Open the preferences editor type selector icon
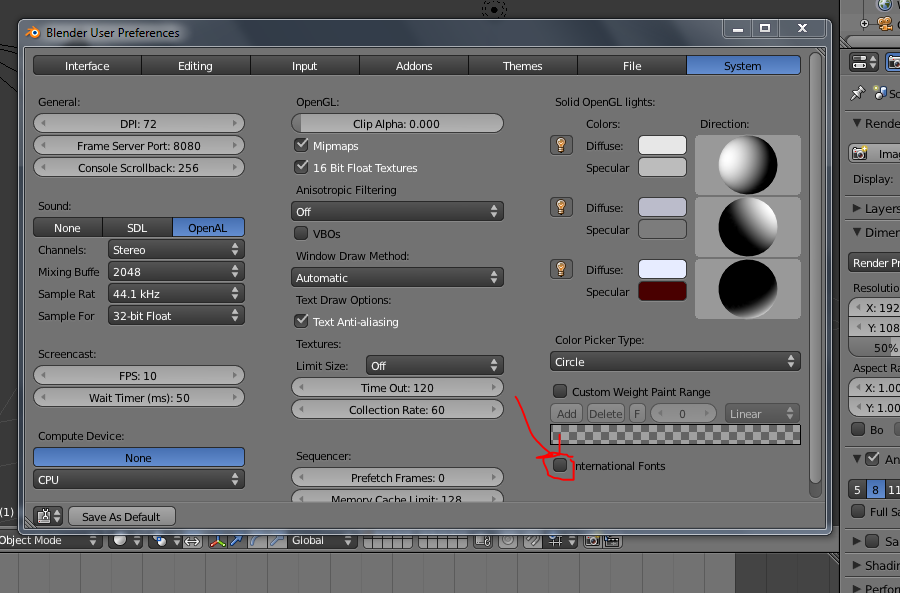The width and height of the screenshot is (900, 593). pos(48,517)
